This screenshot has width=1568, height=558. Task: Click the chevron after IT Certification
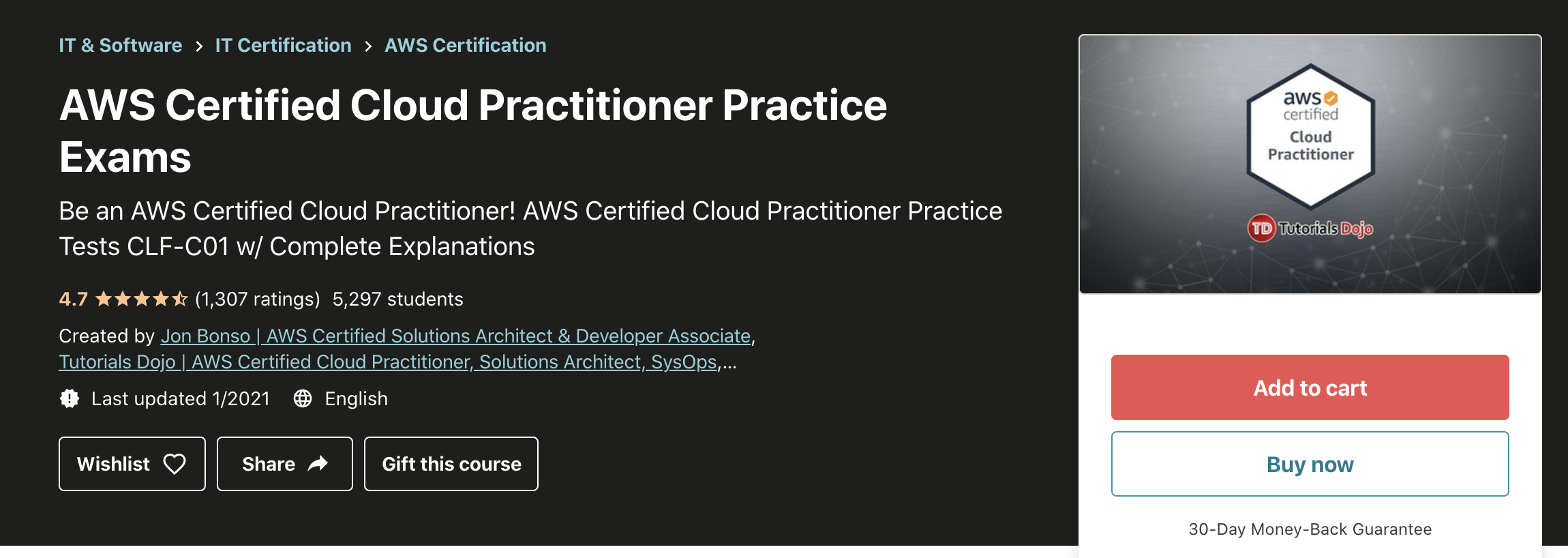[368, 46]
